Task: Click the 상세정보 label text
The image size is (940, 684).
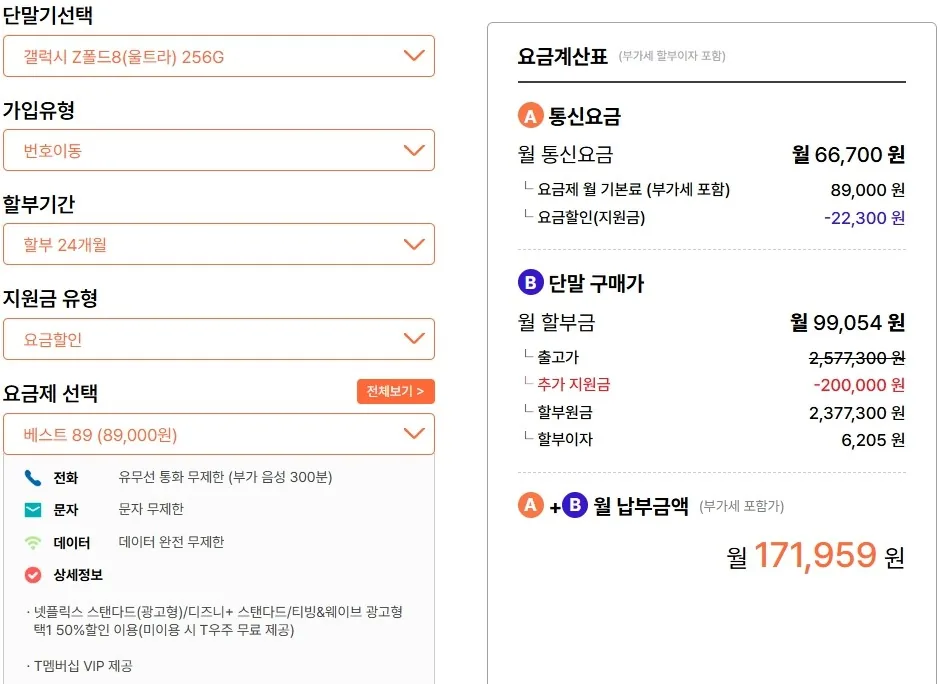Action: pos(78,575)
